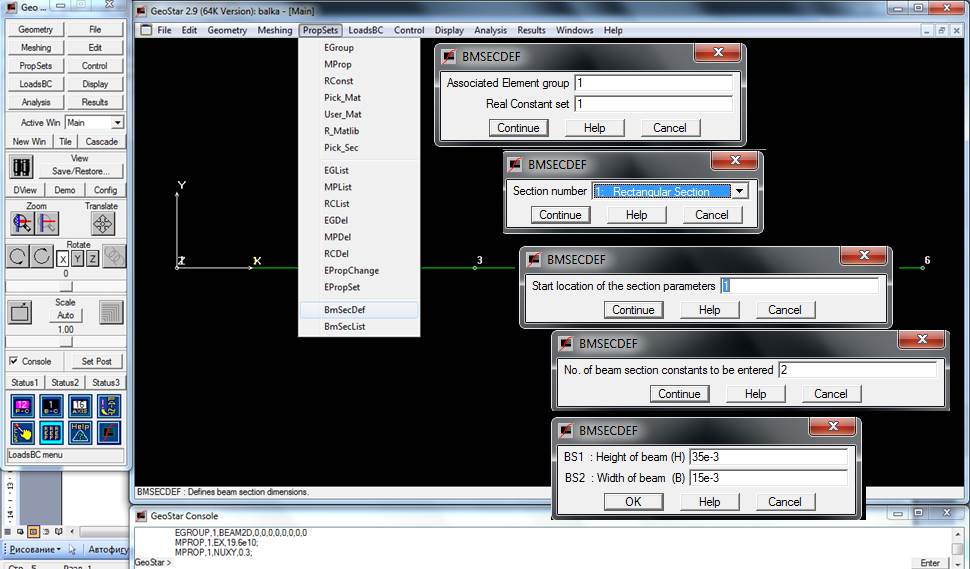970x569 pixels.
Task: Open the Results menu in menu bar
Action: (531, 30)
